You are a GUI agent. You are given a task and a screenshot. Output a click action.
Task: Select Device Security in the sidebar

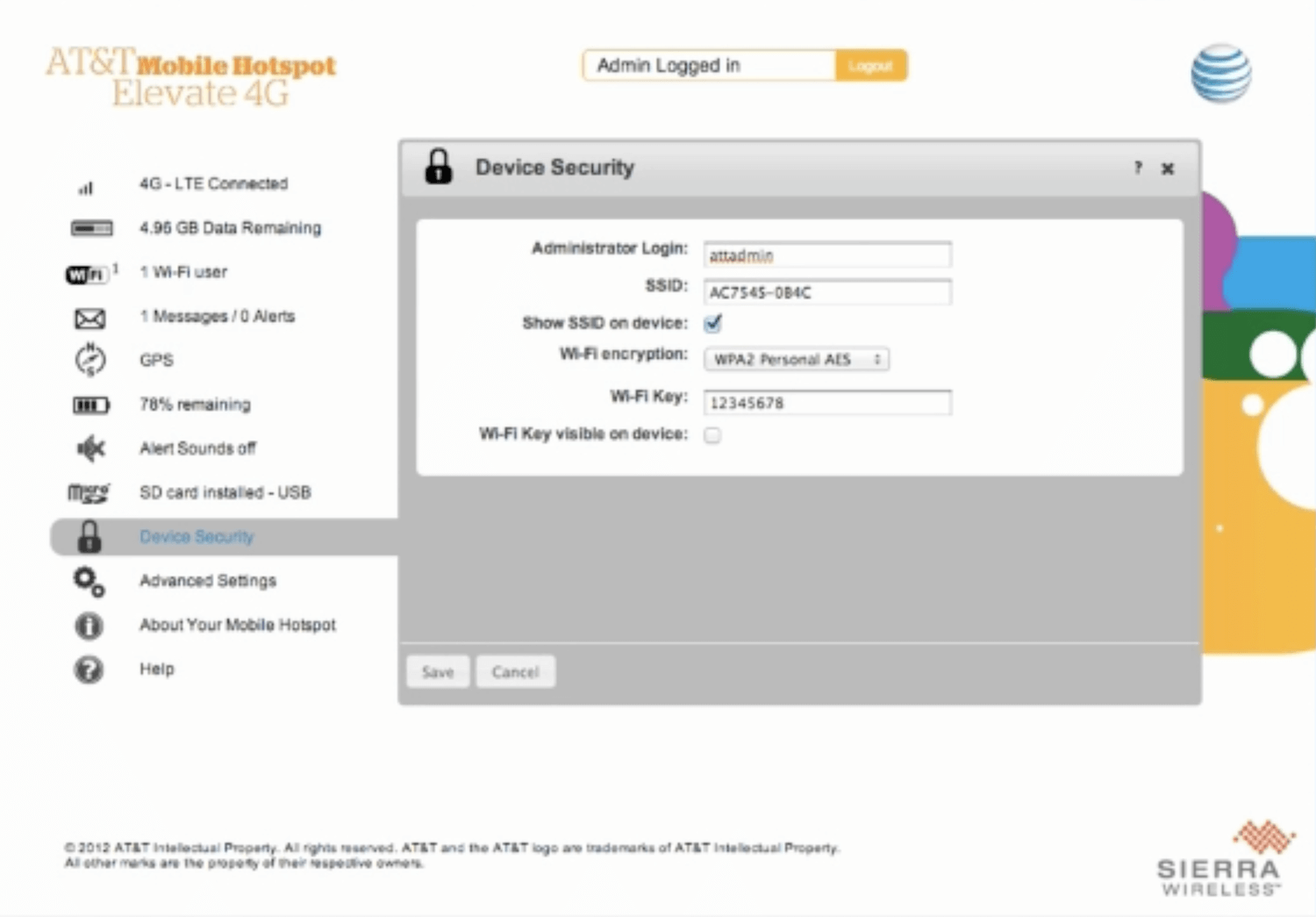pos(197,537)
